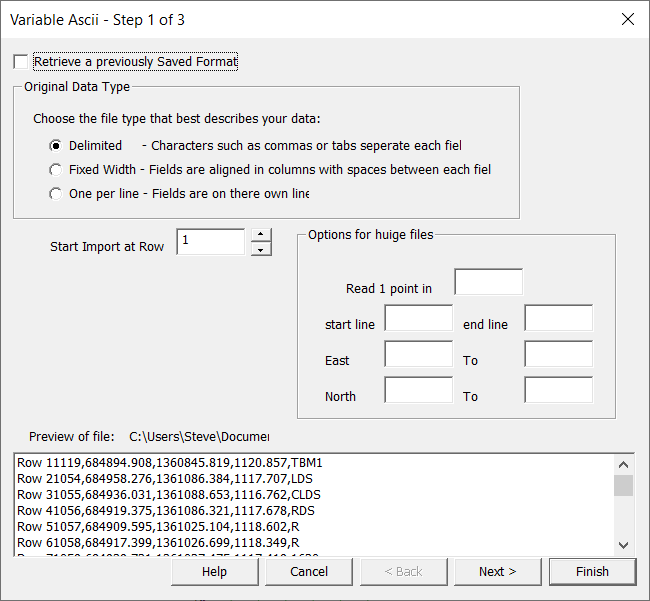
Task: Click the Start Import at Row field
Action: tap(210, 242)
